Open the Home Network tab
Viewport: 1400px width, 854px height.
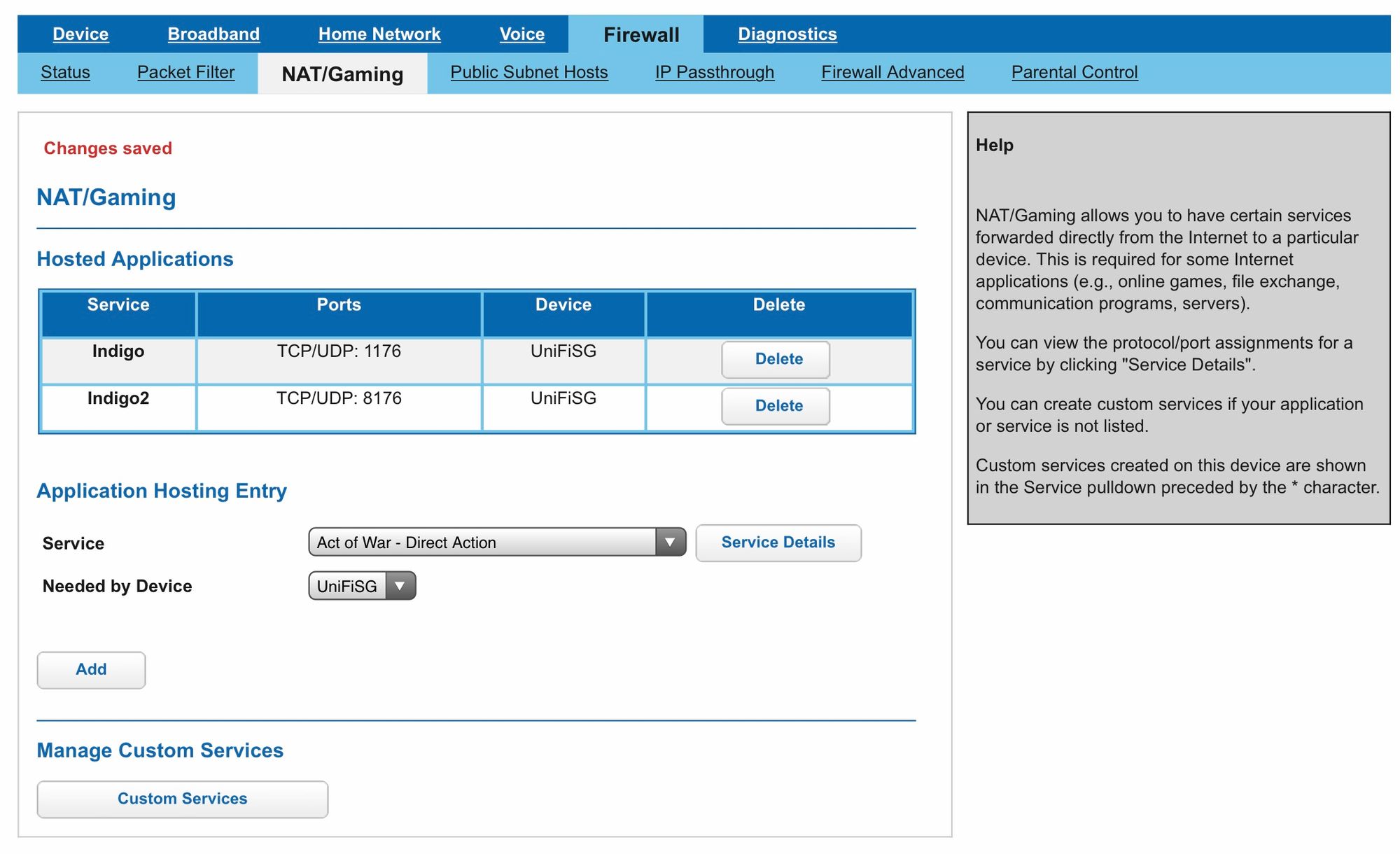[379, 34]
